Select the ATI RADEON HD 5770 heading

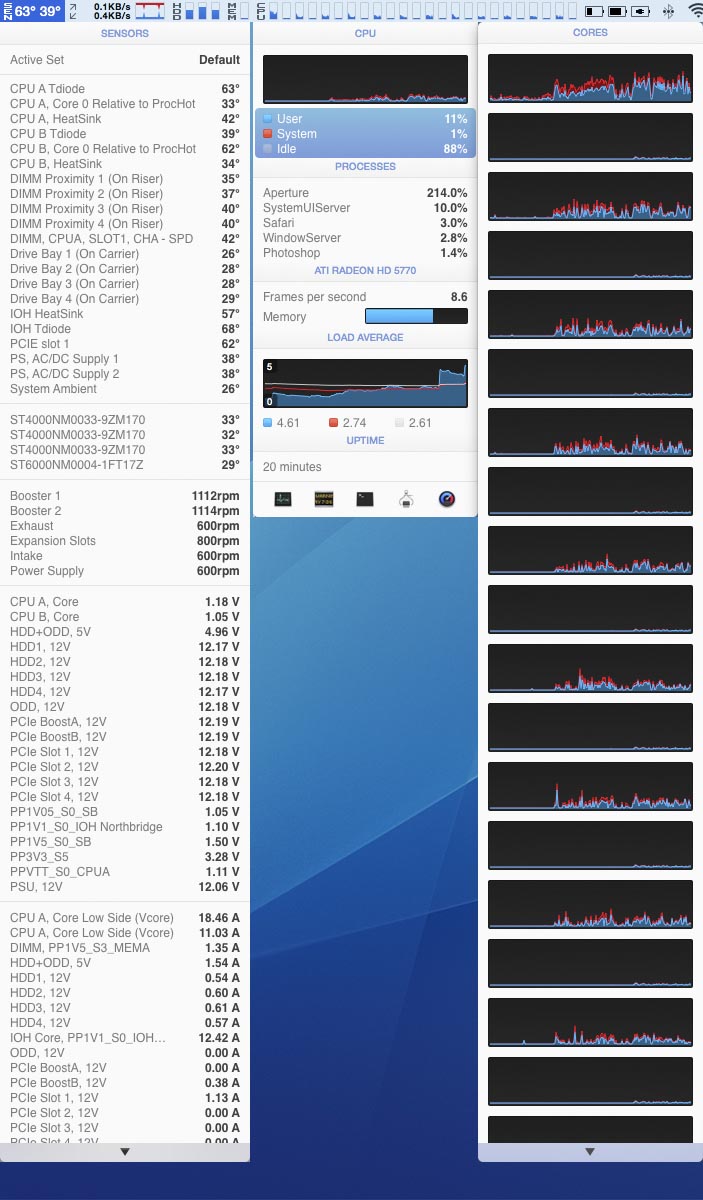pos(365,271)
